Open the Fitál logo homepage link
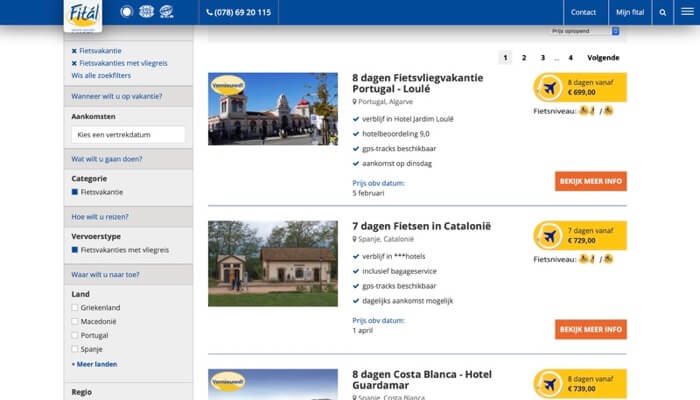700x400 pixels. tap(83, 16)
